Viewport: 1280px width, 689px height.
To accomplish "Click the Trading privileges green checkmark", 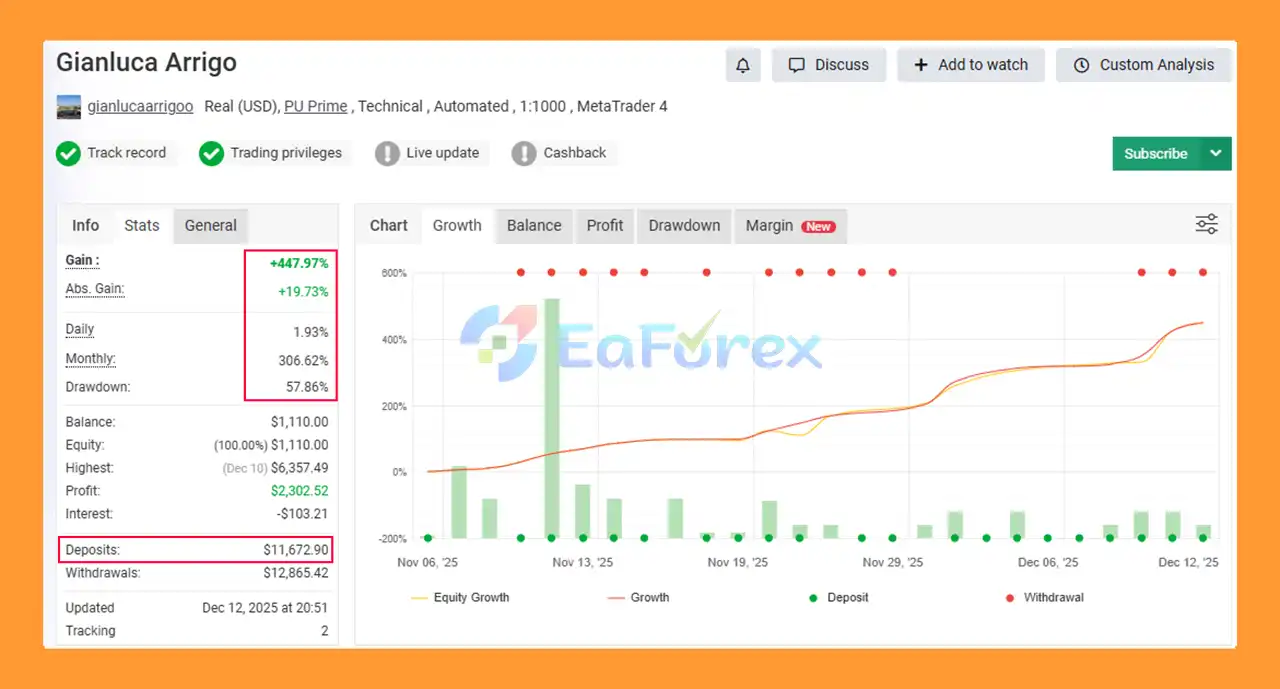I will click(x=211, y=153).
